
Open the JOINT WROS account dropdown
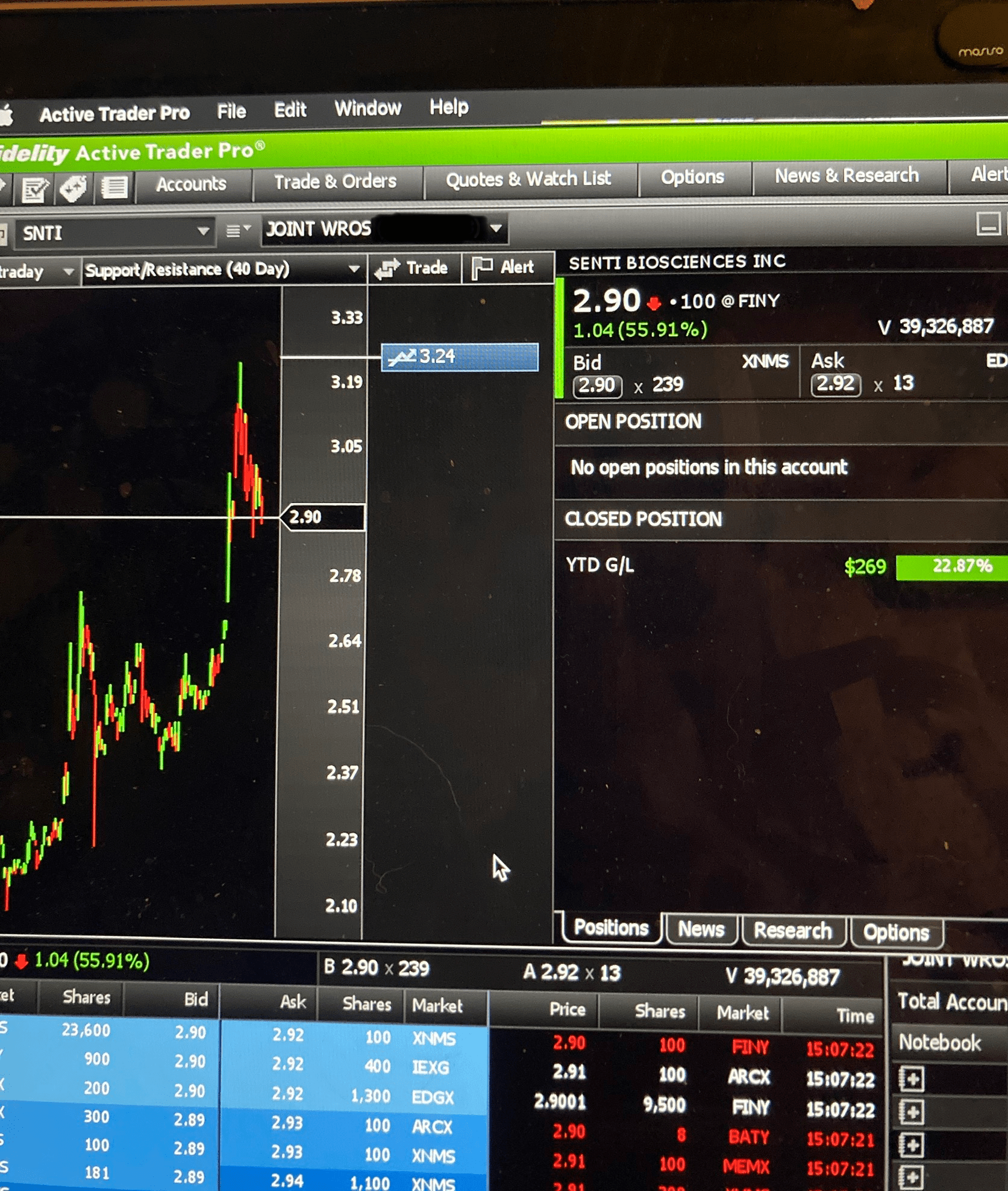point(496,228)
